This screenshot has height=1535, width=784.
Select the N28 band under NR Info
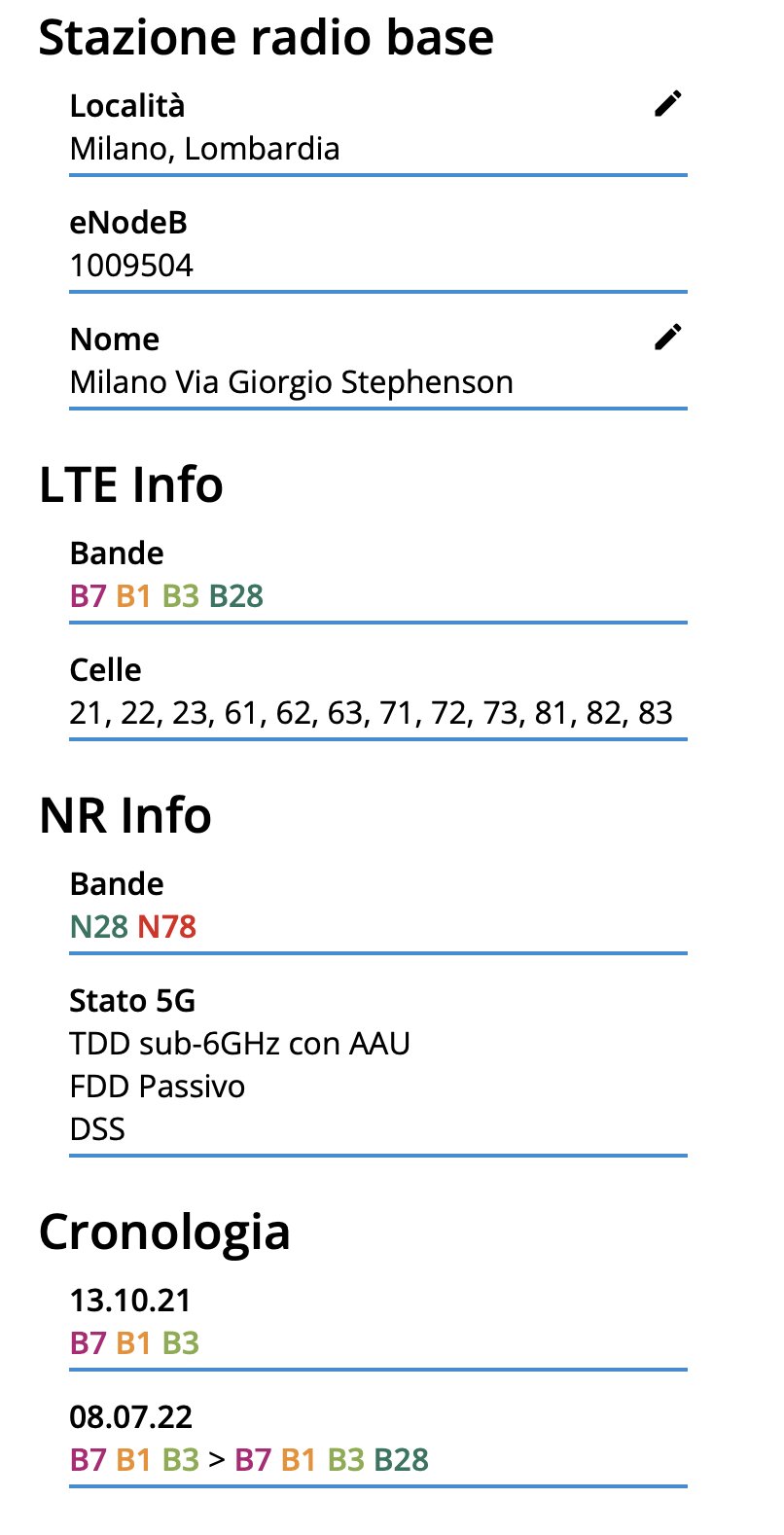(x=98, y=926)
